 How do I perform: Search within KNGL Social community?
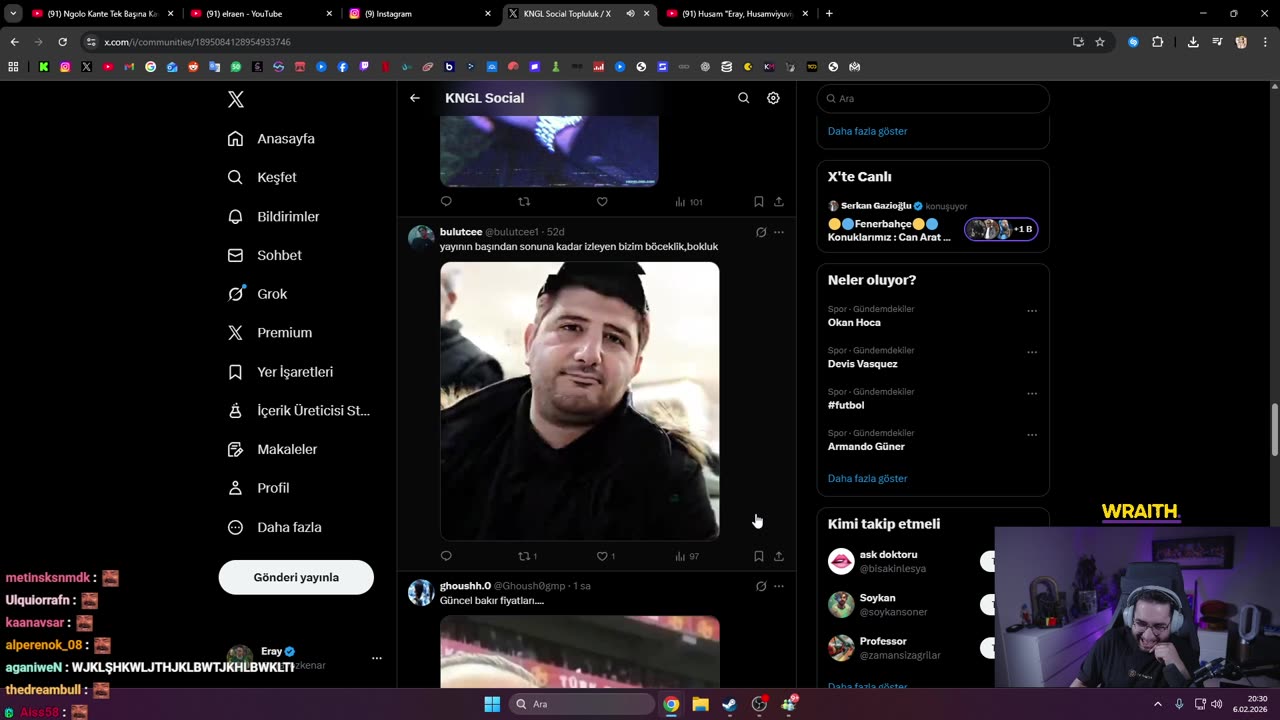pyautogui.click(x=743, y=98)
